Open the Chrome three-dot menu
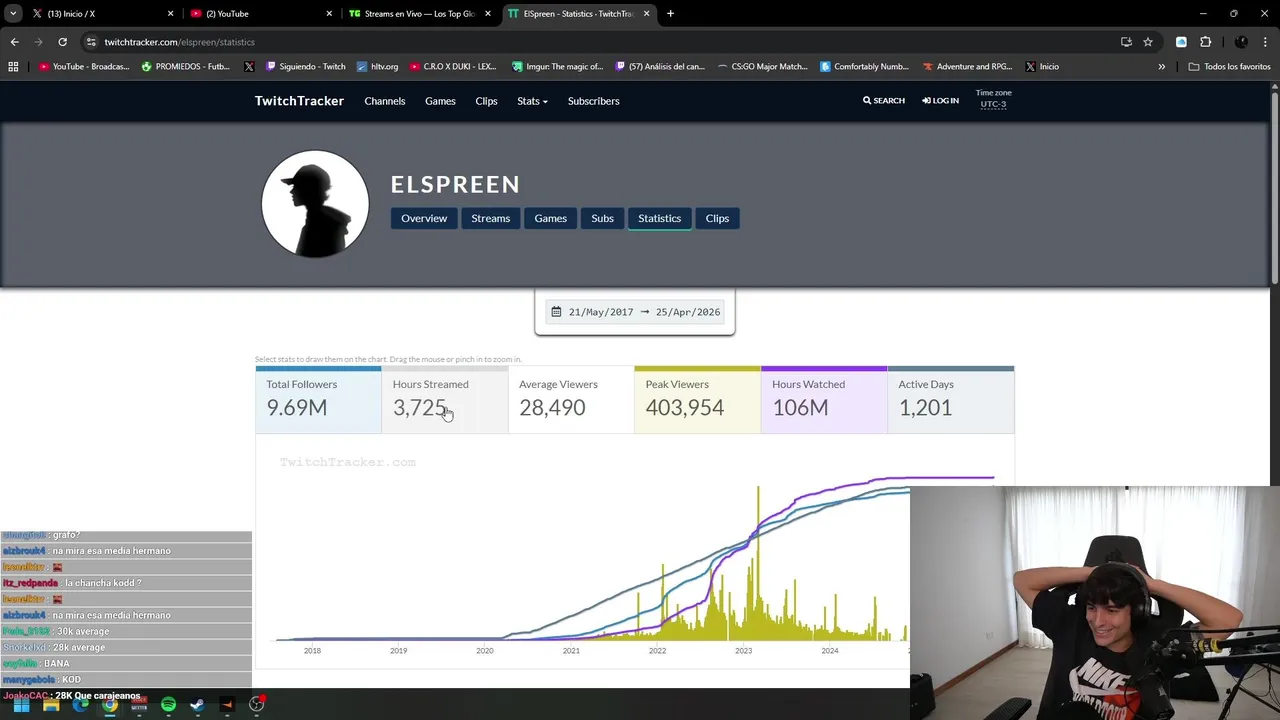 [x=1265, y=42]
